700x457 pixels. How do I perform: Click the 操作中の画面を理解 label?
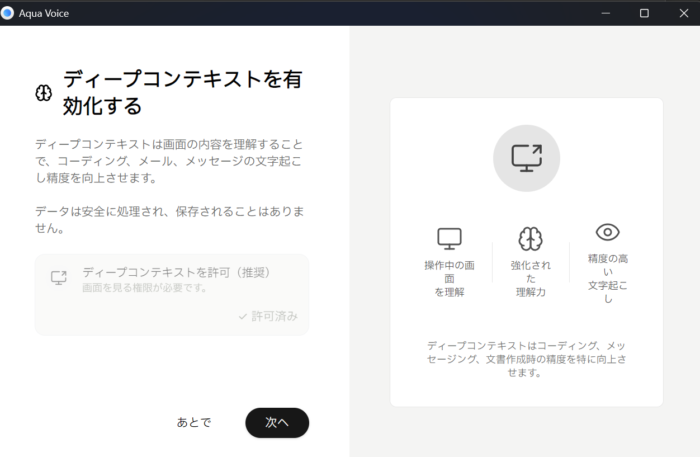pyautogui.click(x=449, y=278)
